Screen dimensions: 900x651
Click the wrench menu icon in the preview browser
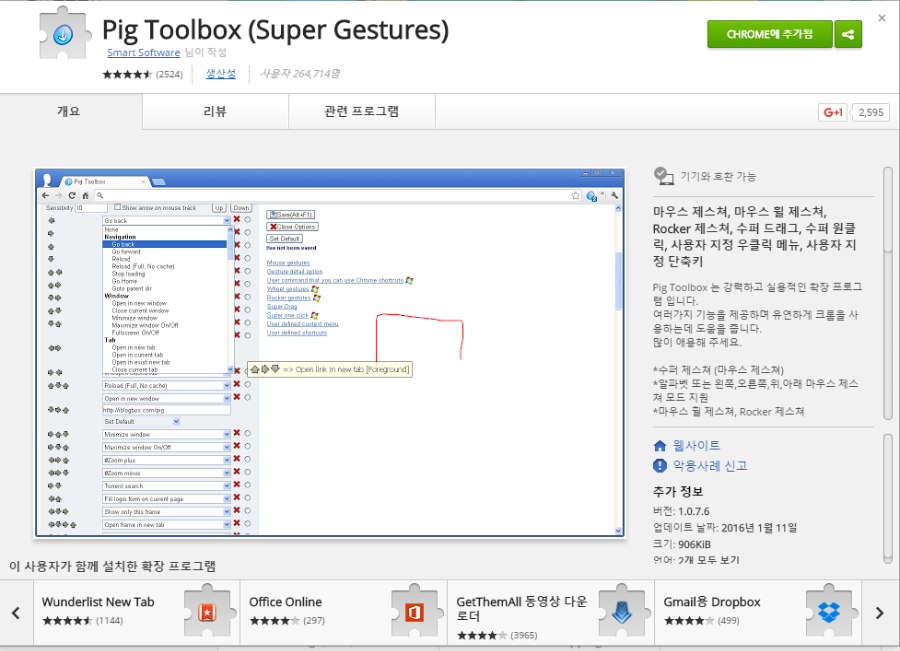(615, 196)
